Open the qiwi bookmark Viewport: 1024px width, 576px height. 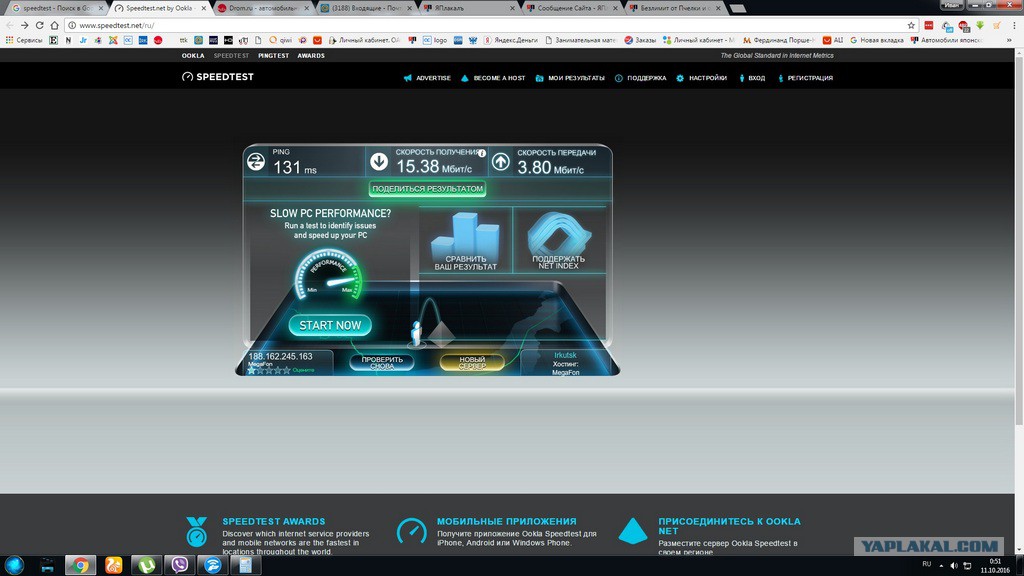(280, 40)
